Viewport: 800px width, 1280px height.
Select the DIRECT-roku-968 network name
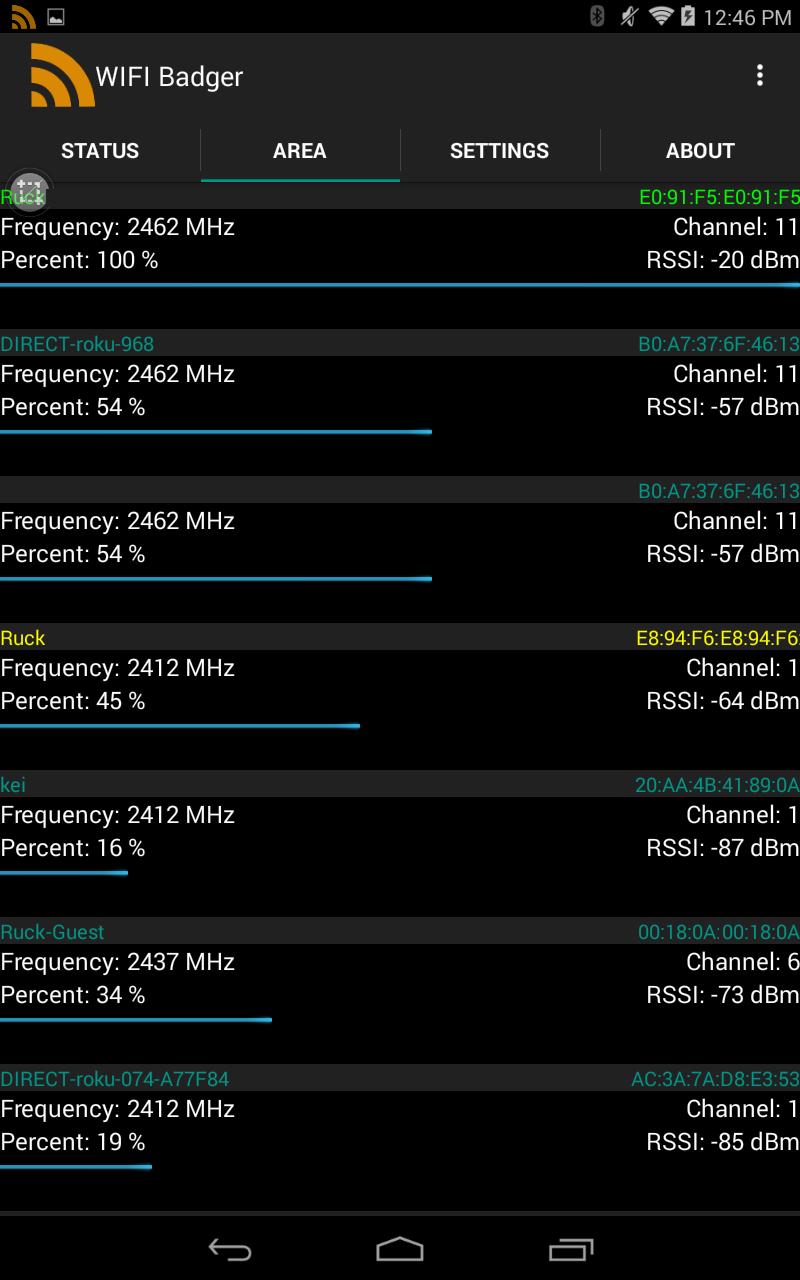click(x=77, y=344)
